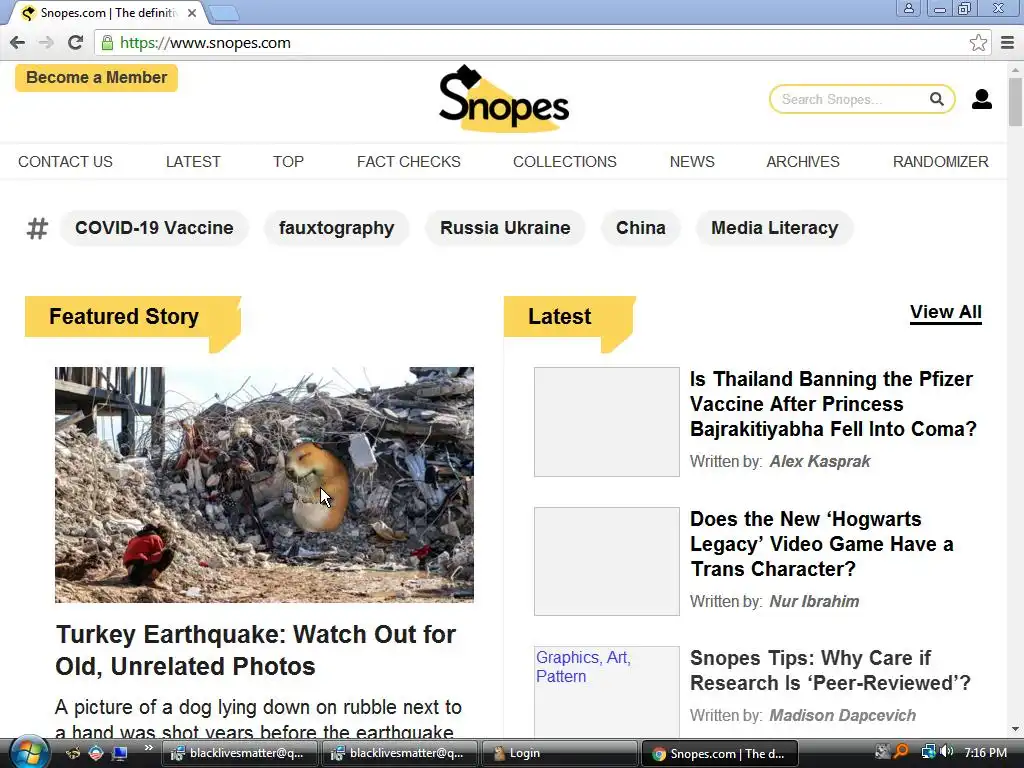Open the Hogwarts Legacy article headline
1024x768 pixels.
[x=822, y=544]
